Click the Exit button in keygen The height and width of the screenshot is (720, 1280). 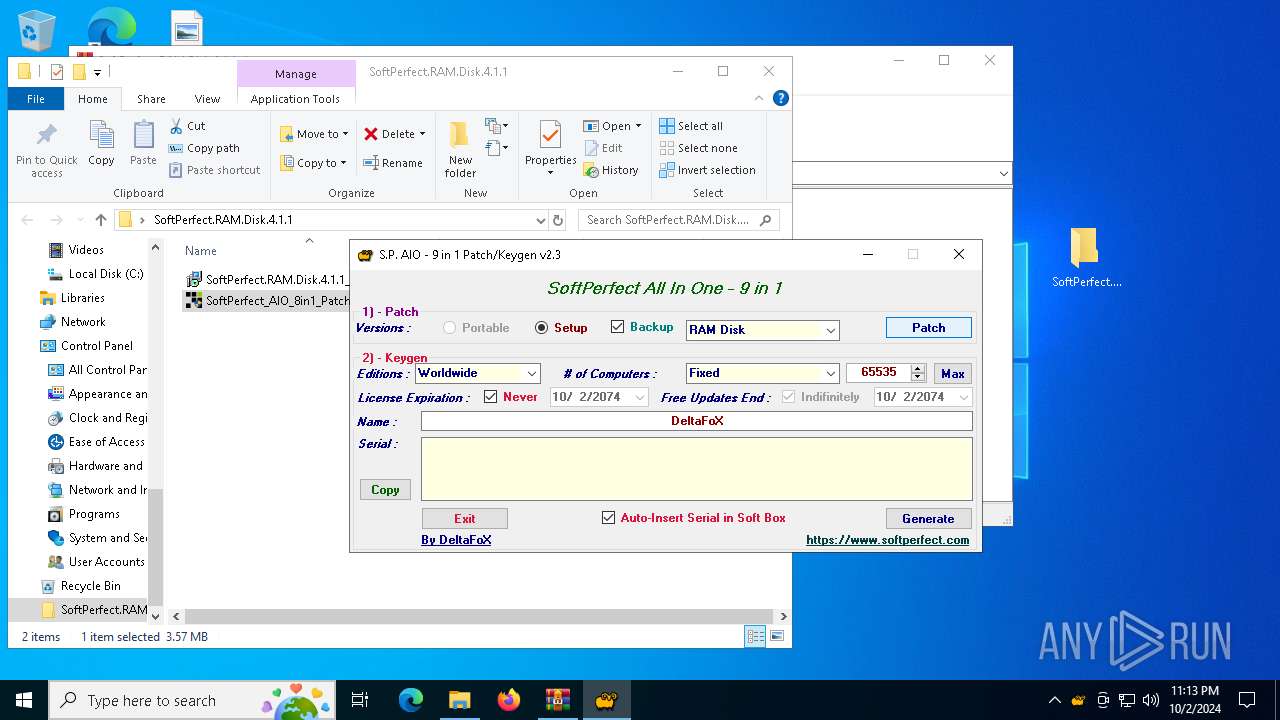[465, 518]
